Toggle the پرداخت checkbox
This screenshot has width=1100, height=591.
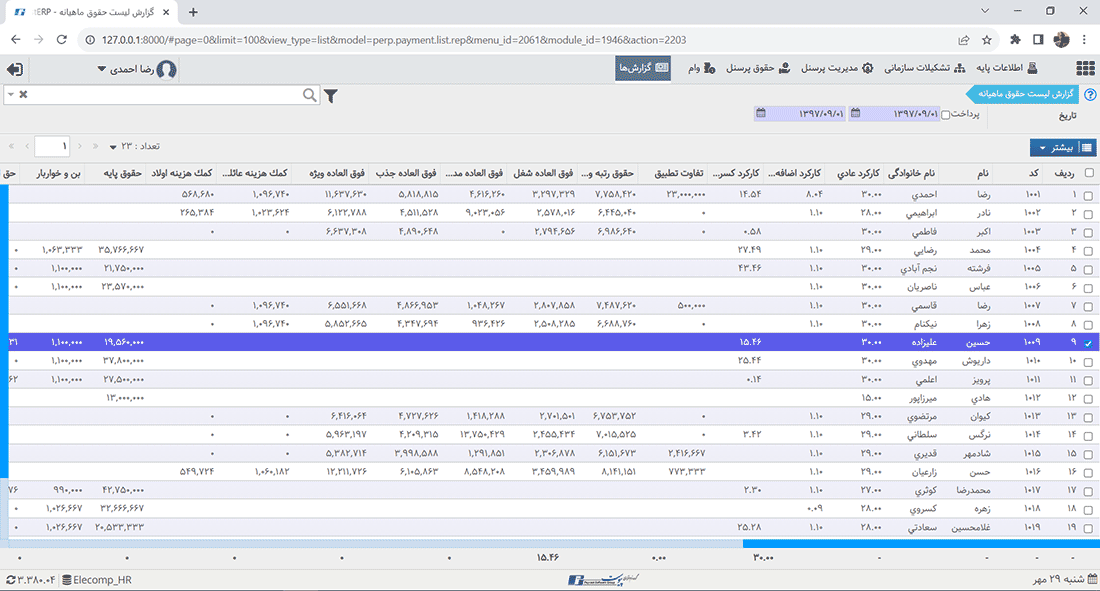click(946, 114)
